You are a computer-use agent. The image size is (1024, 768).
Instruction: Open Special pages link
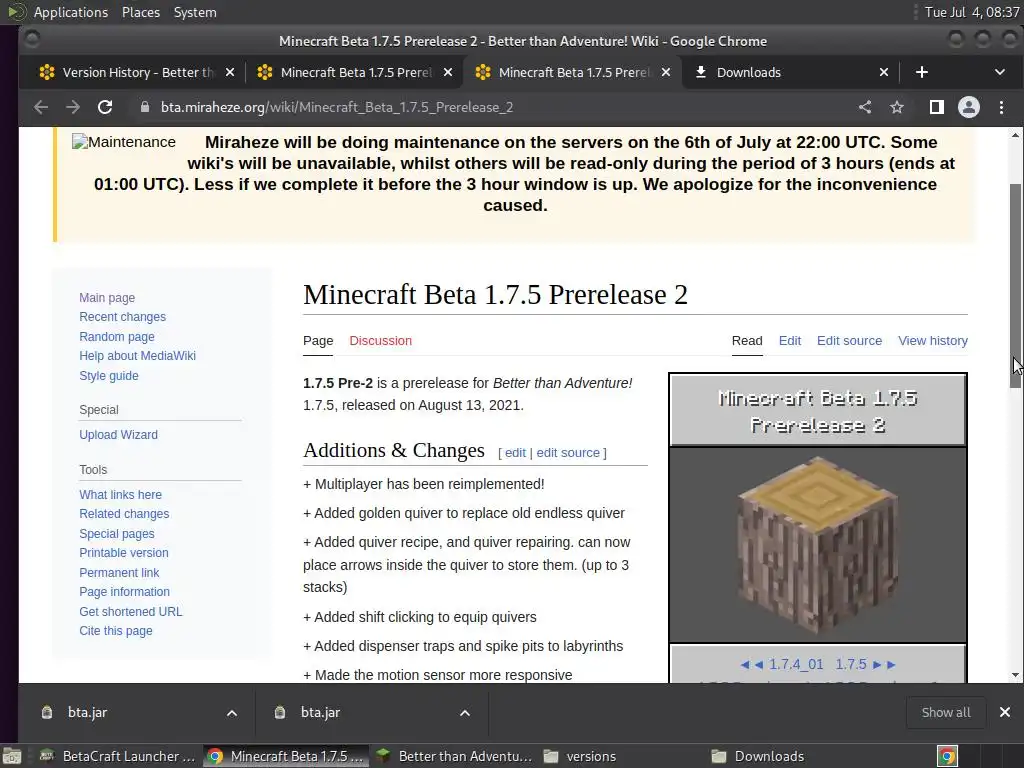[117, 534]
